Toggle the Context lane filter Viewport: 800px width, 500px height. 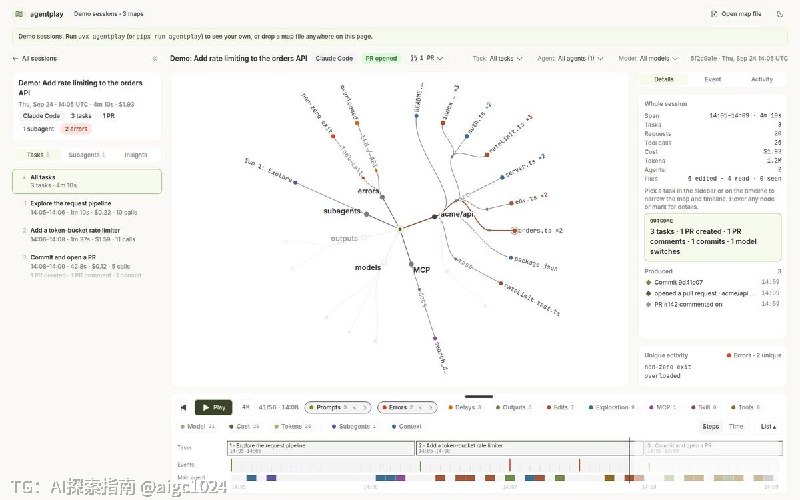[407, 427]
